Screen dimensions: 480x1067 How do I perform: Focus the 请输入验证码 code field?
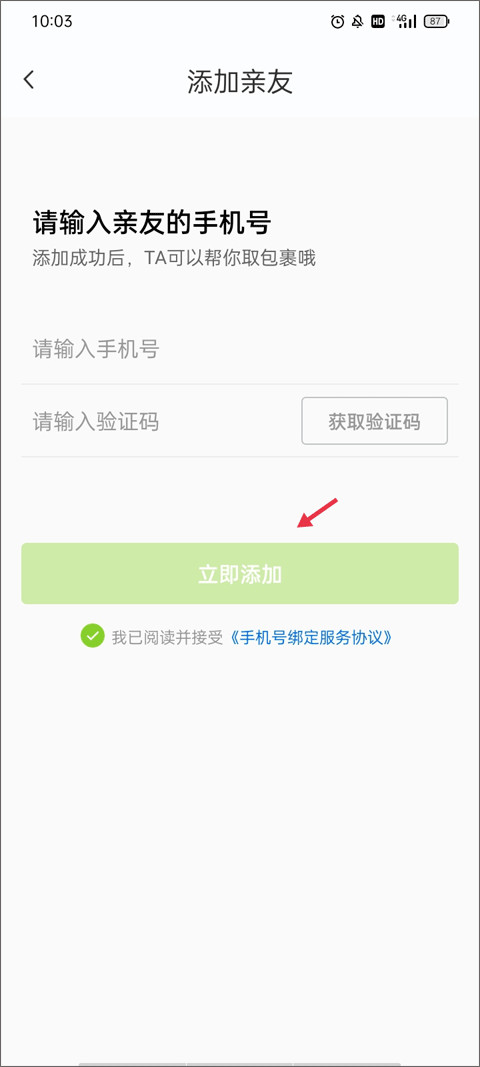click(x=161, y=422)
